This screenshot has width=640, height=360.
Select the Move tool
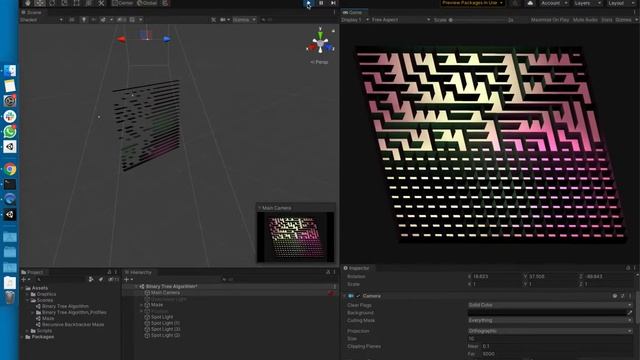tap(40, 3)
